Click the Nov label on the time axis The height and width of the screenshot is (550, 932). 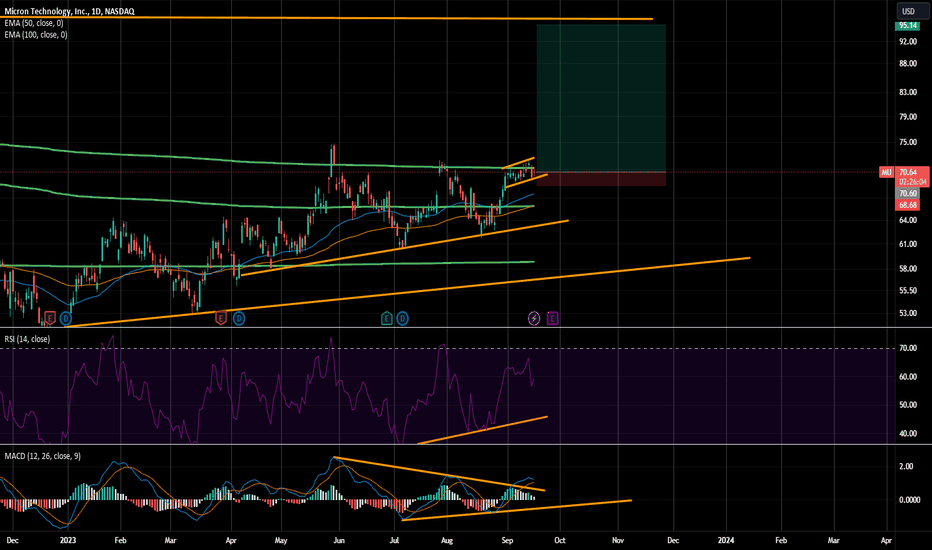point(618,540)
